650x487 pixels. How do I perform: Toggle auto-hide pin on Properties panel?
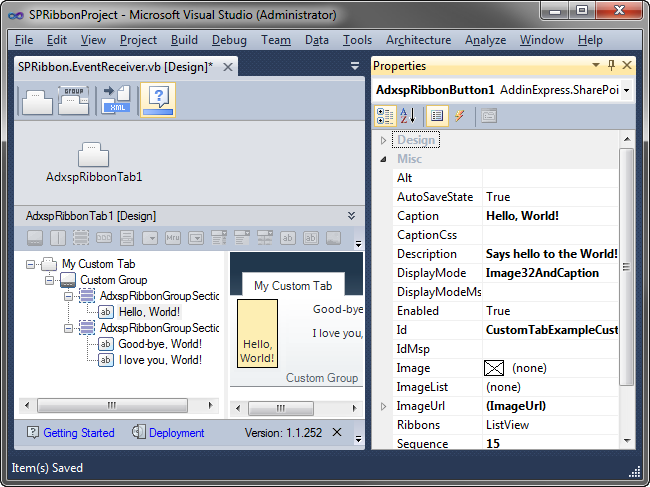click(611, 65)
